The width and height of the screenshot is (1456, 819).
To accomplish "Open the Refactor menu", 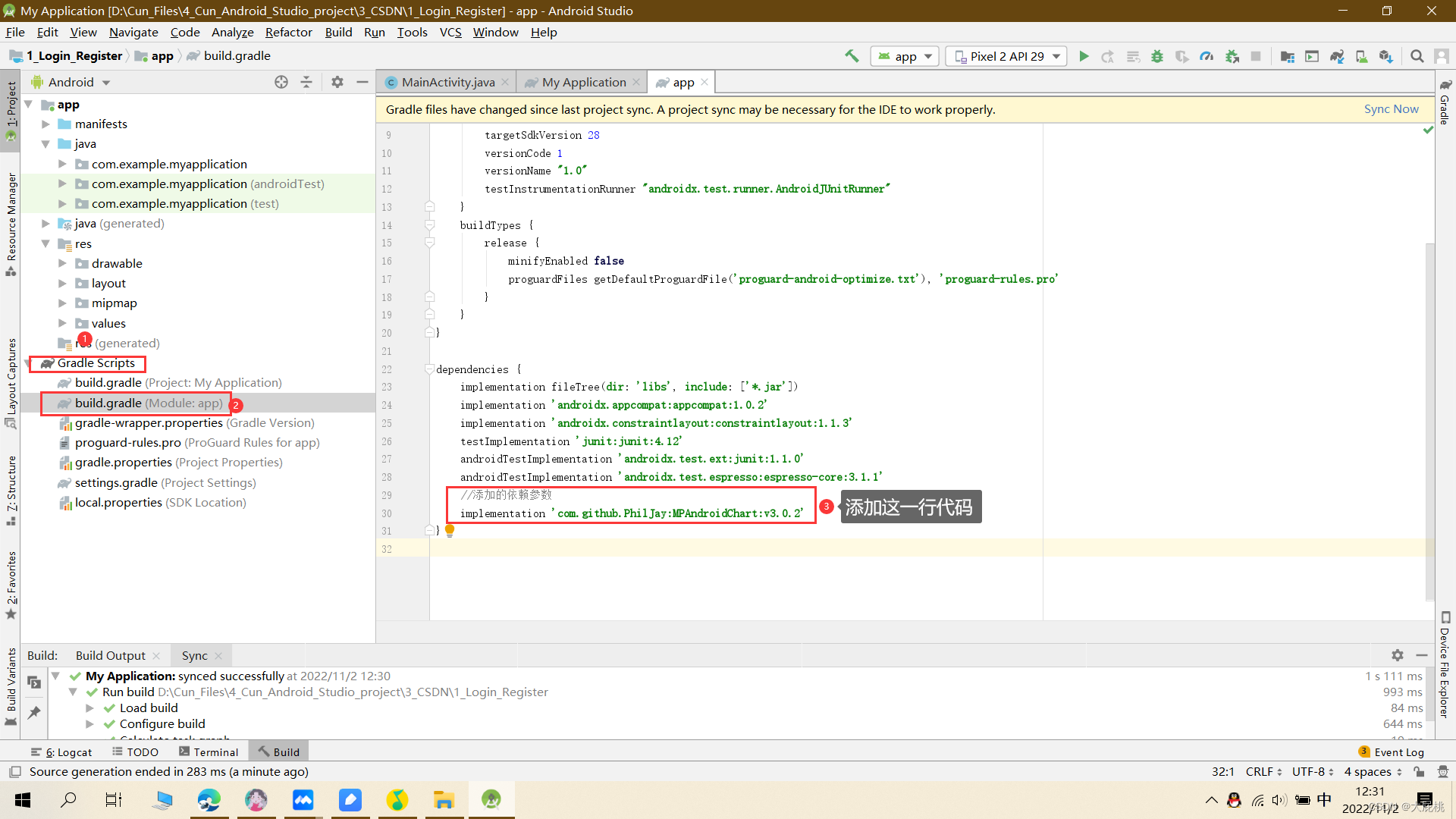I will 288,32.
